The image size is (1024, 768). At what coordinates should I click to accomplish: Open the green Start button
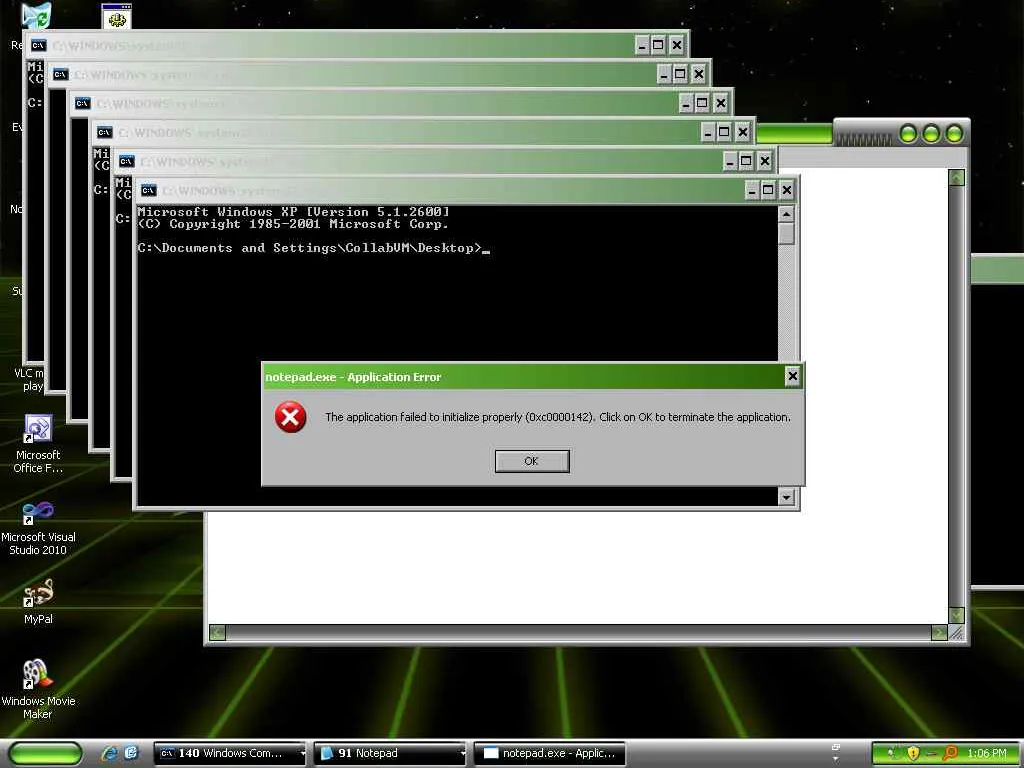[x=46, y=753]
